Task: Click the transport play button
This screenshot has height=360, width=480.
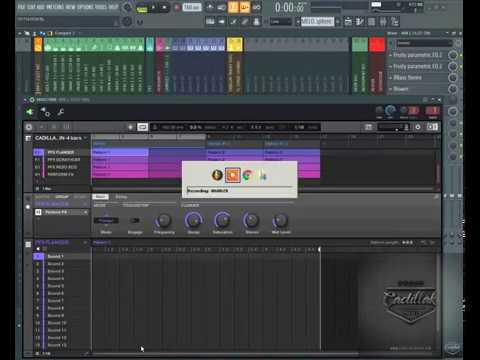Action: coord(154,7)
